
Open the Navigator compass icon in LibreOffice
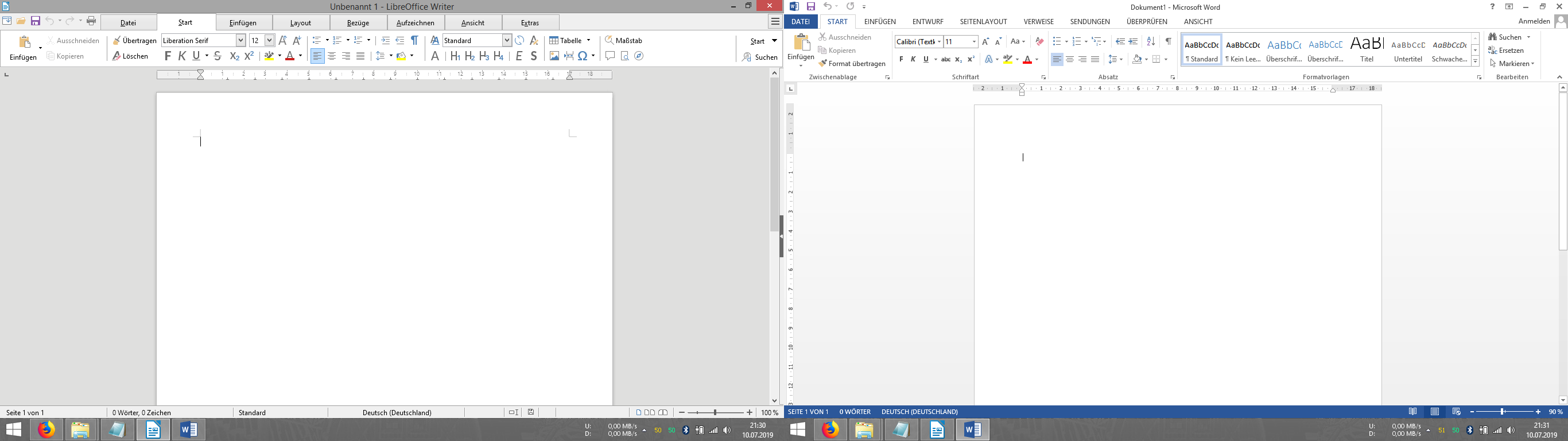click(x=639, y=56)
